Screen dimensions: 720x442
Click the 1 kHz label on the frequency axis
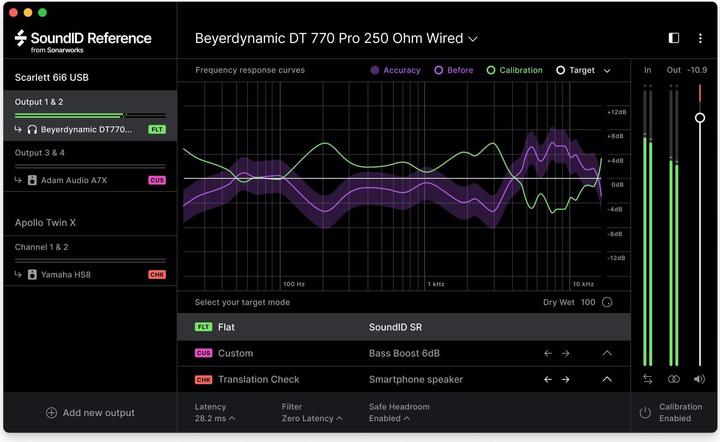(x=436, y=284)
